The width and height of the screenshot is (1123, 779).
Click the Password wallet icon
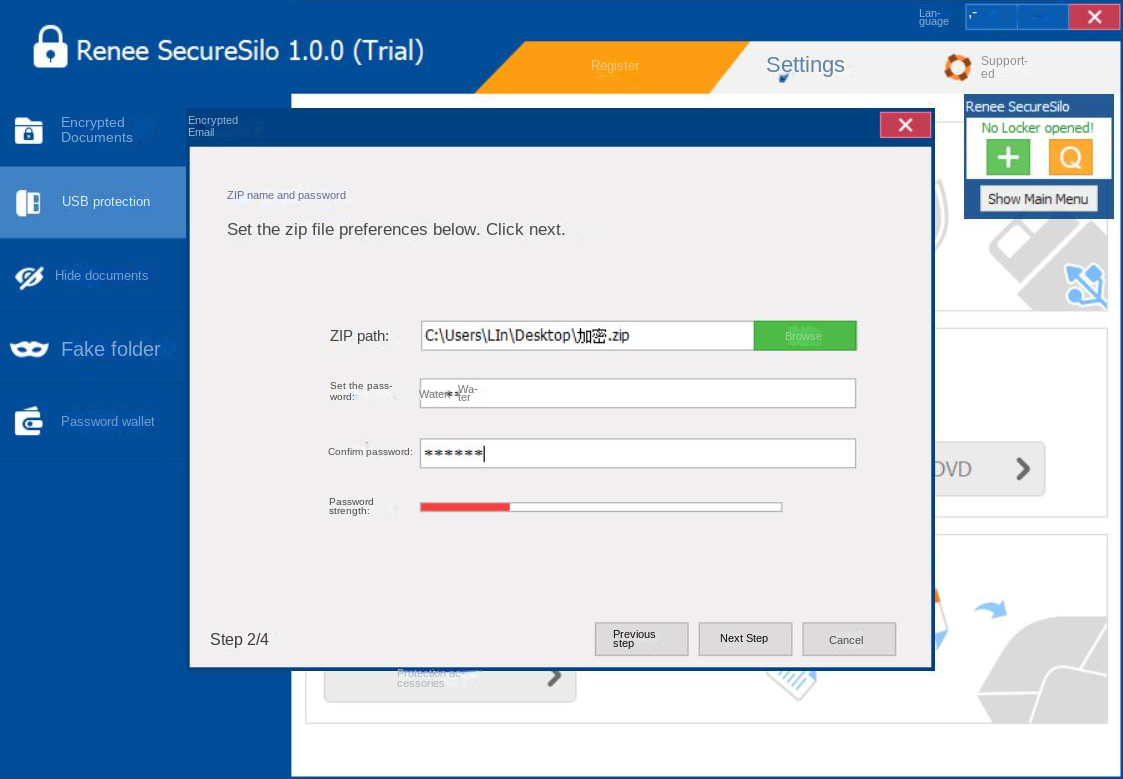29,422
